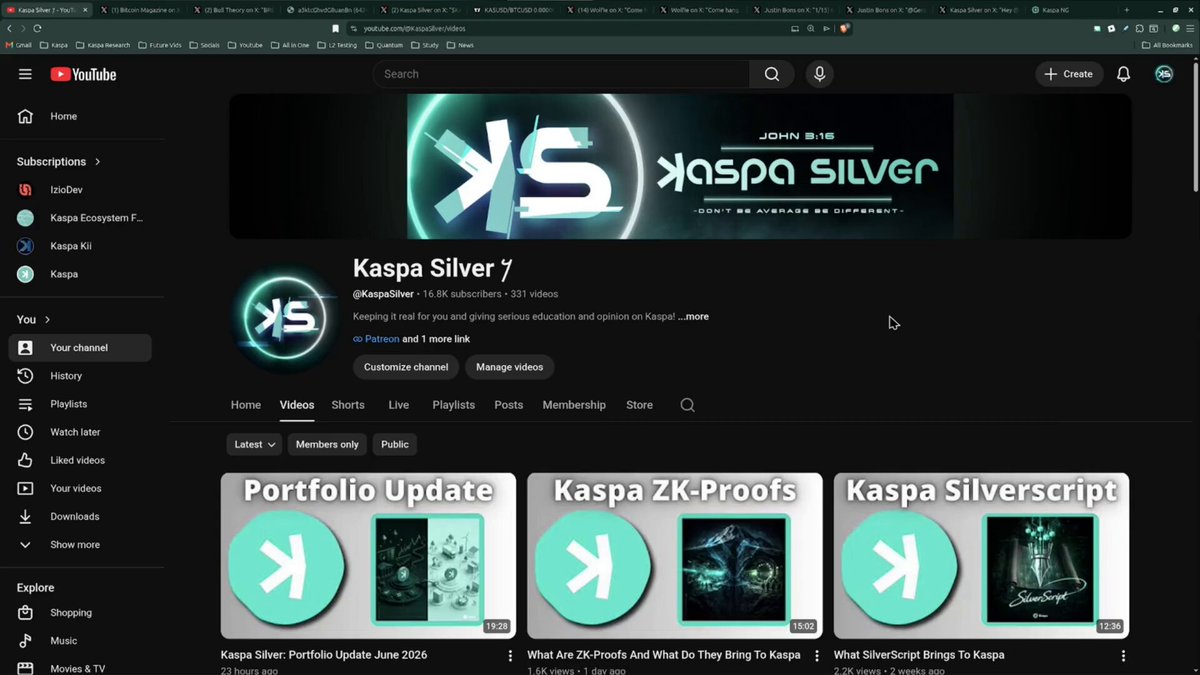Viewport: 1200px width, 675px height.
Task: Open the Store tab
Action: coord(639,405)
